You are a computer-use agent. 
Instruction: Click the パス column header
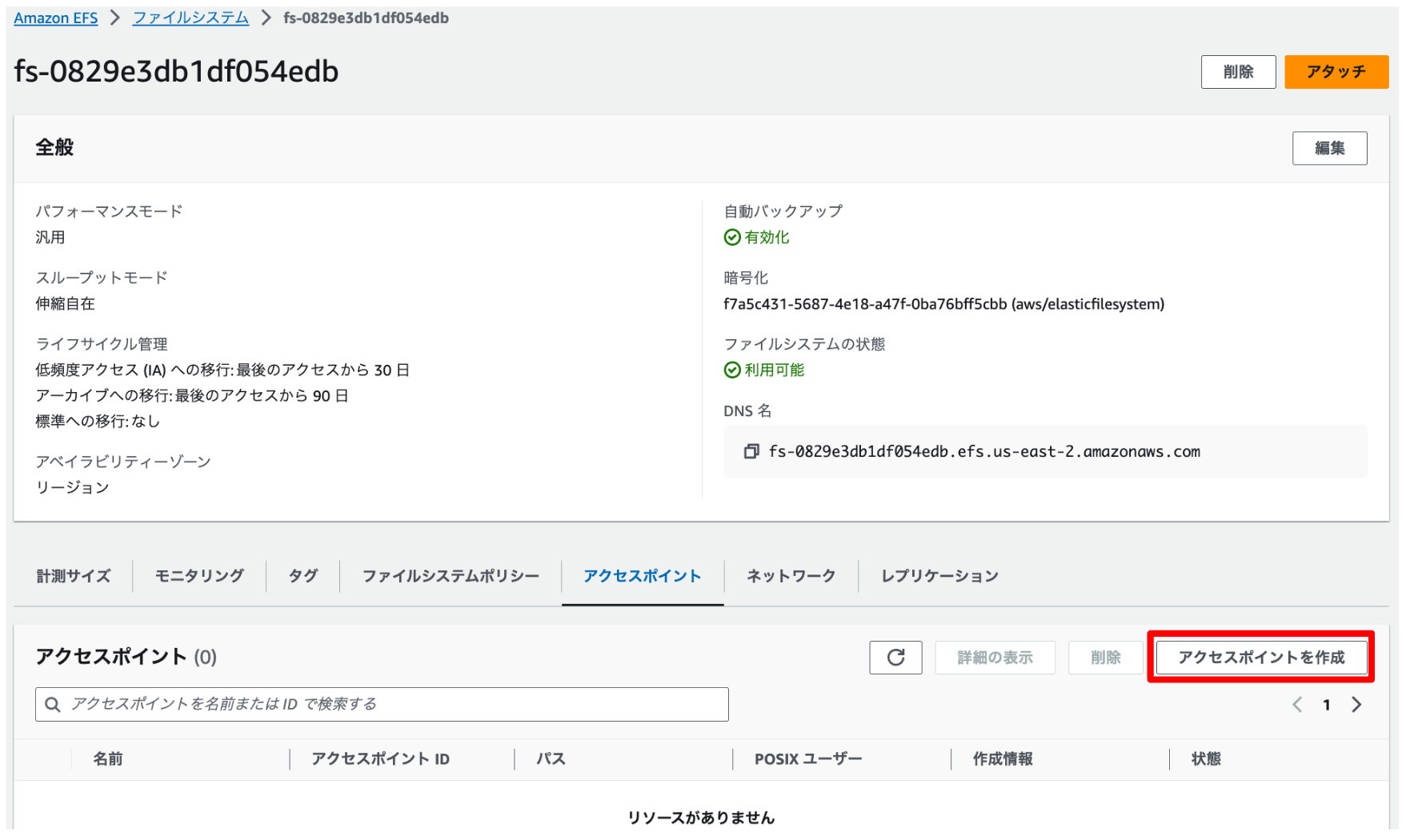551,759
